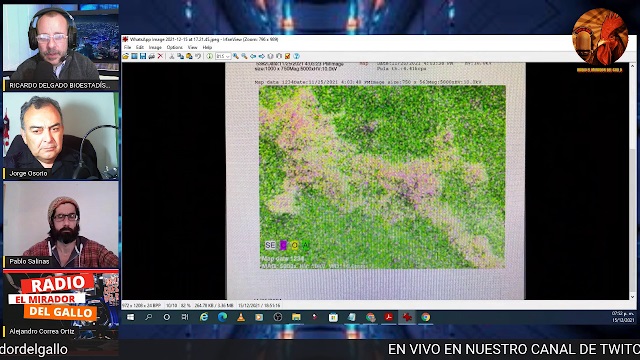Open taskbar Search magnifier
640x360 pixels.
click(x=149, y=317)
